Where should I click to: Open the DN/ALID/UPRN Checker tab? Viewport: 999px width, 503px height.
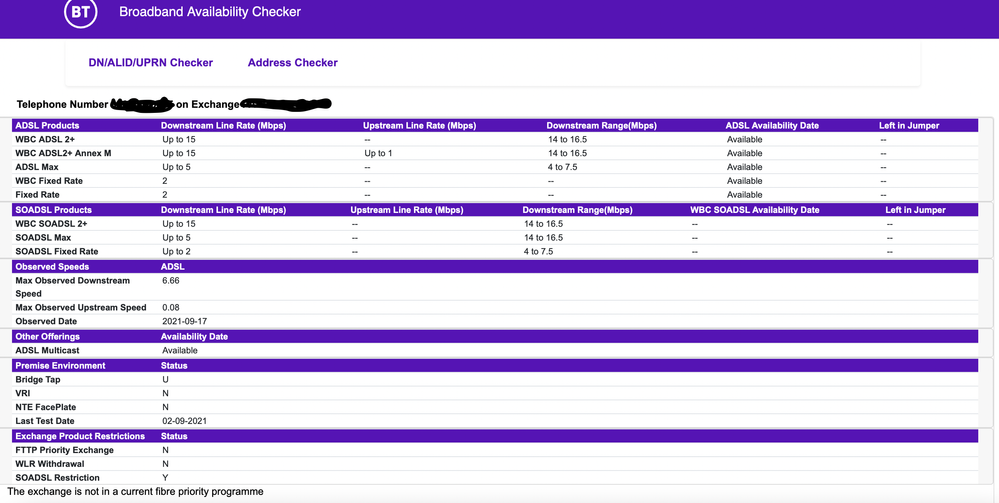point(150,62)
